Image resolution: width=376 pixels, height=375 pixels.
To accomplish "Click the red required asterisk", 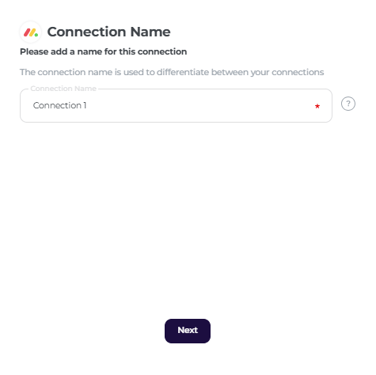I will [x=317, y=106].
